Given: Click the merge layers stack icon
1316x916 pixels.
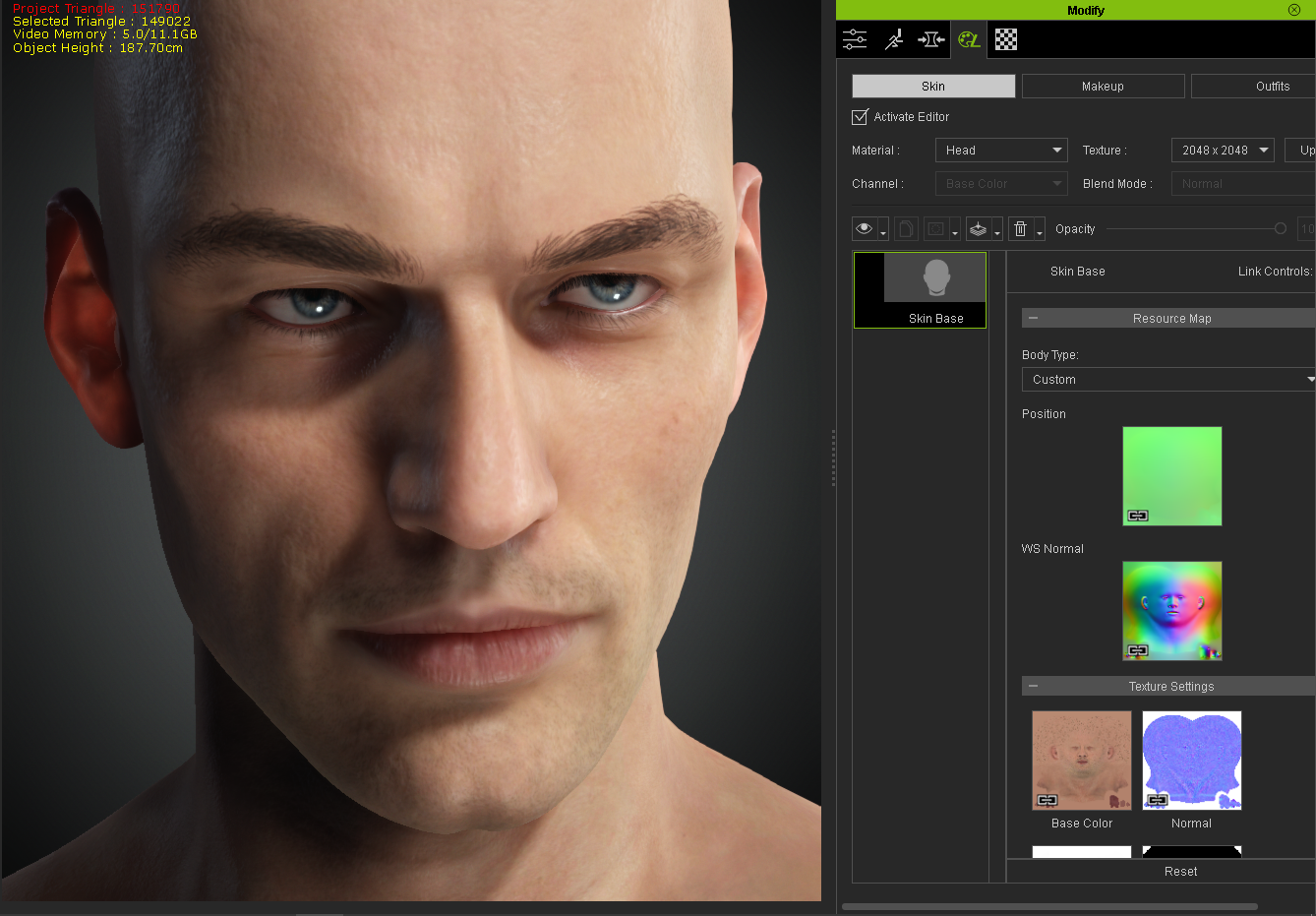Looking at the screenshot, I should [978, 228].
